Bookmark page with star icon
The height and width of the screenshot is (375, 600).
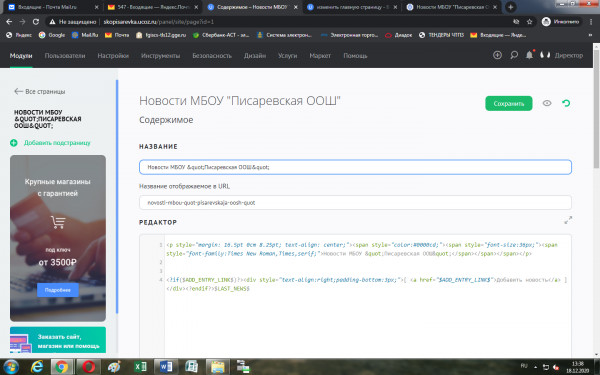click(530, 22)
